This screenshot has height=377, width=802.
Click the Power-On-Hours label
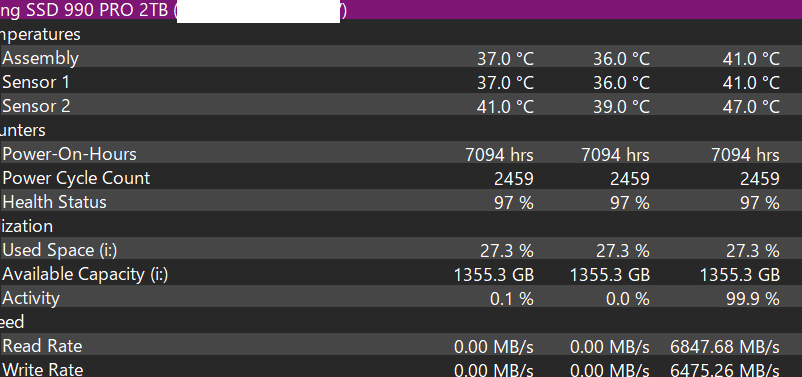tap(70, 154)
